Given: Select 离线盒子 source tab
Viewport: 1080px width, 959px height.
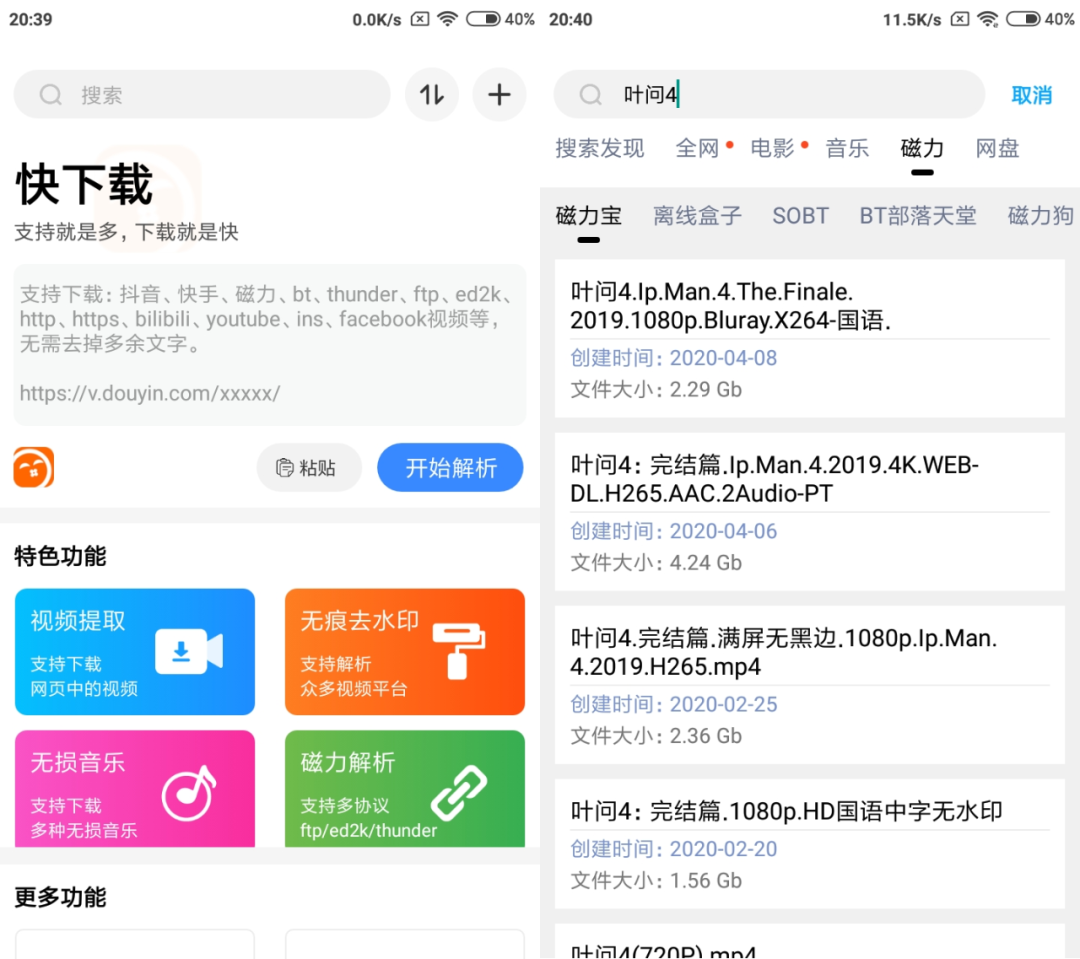Looking at the screenshot, I should click(x=698, y=216).
